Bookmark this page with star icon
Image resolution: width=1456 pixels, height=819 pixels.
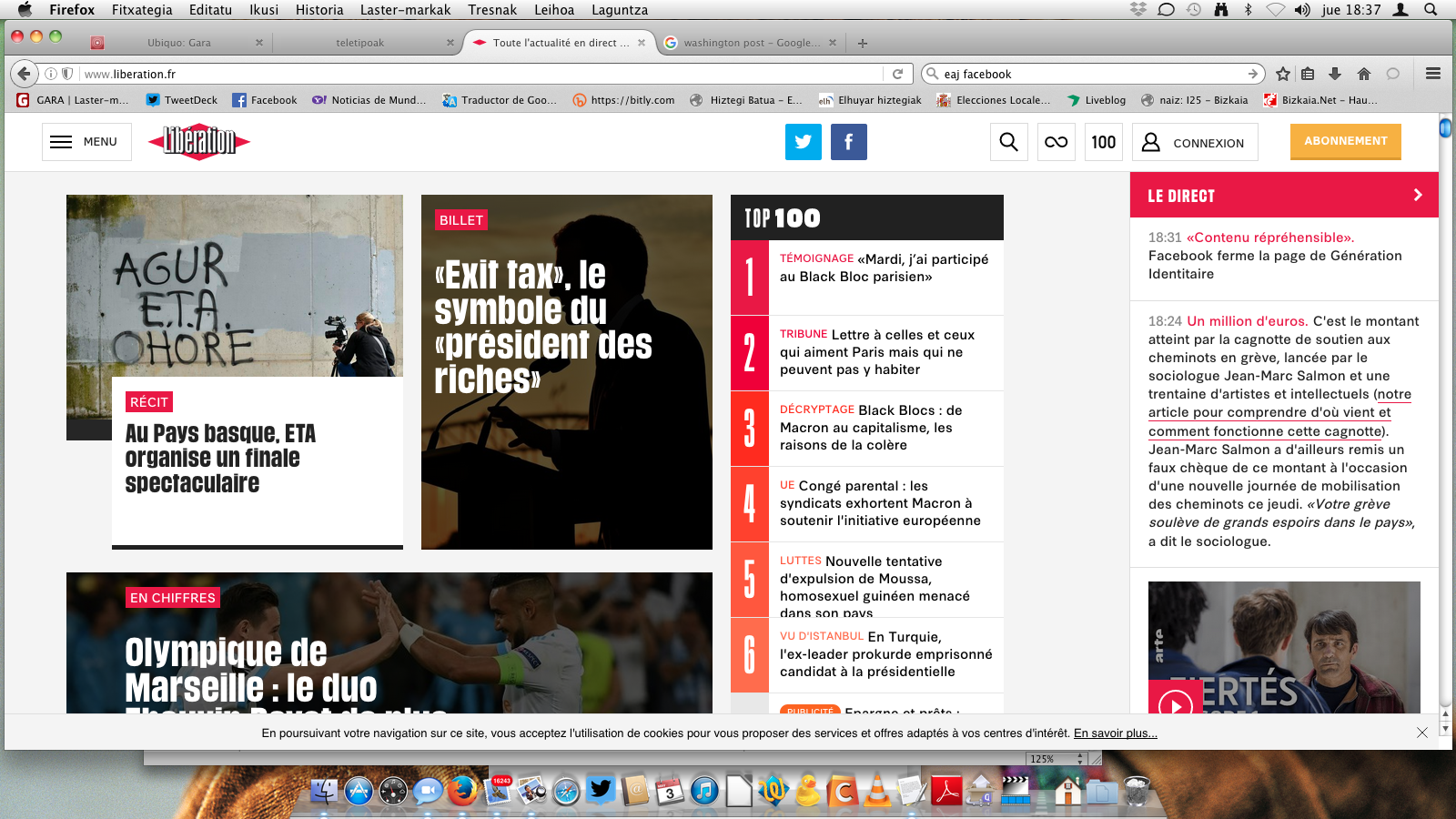(1283, 74)
